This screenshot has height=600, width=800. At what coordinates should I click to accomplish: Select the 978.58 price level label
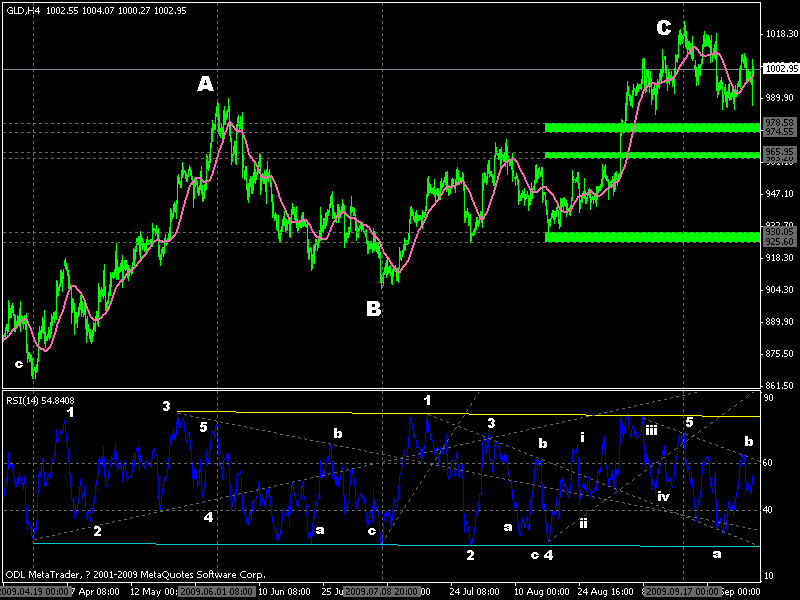(780, 123)
